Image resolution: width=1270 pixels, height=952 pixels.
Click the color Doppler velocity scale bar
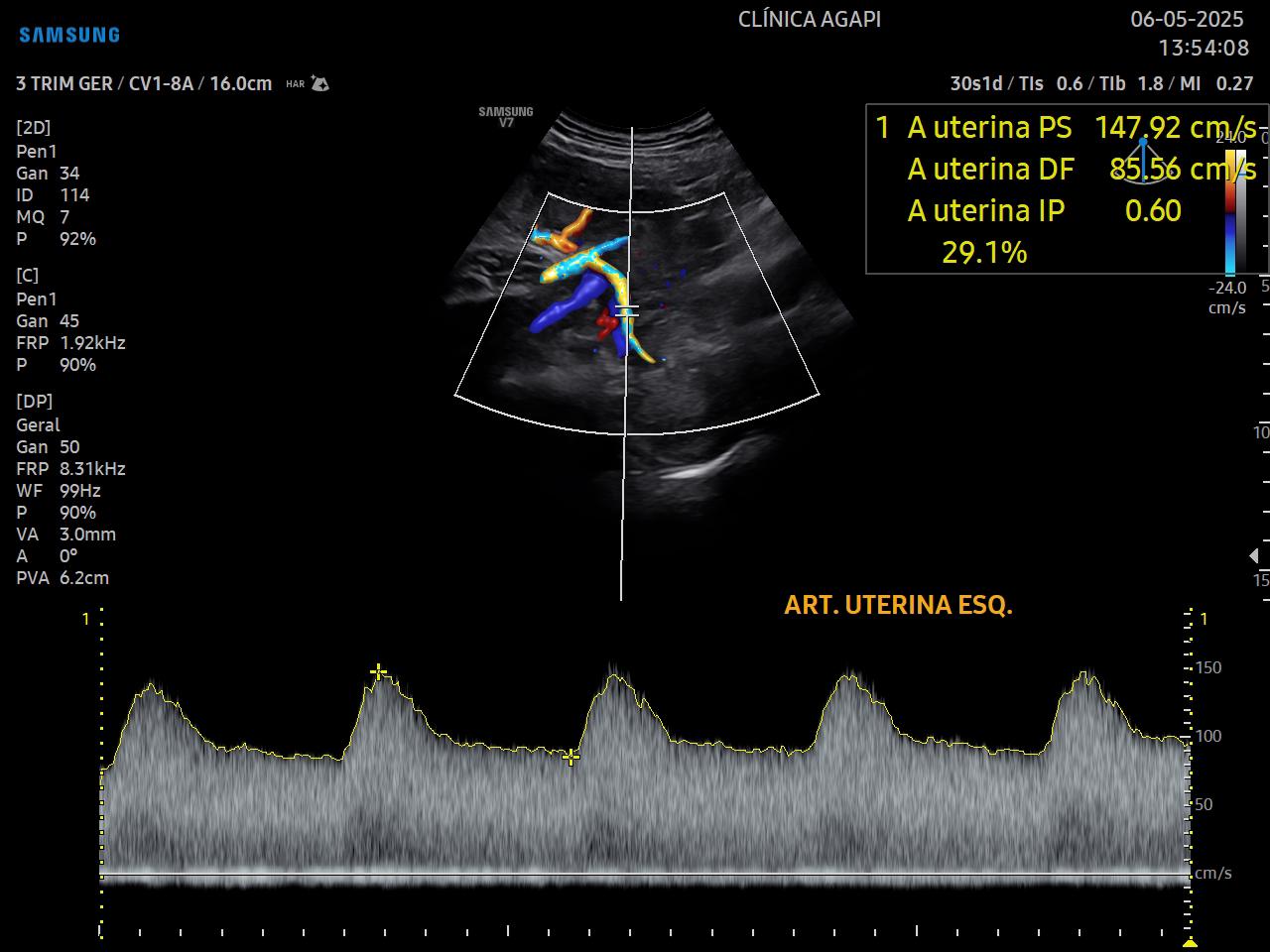pos(1230,211)
